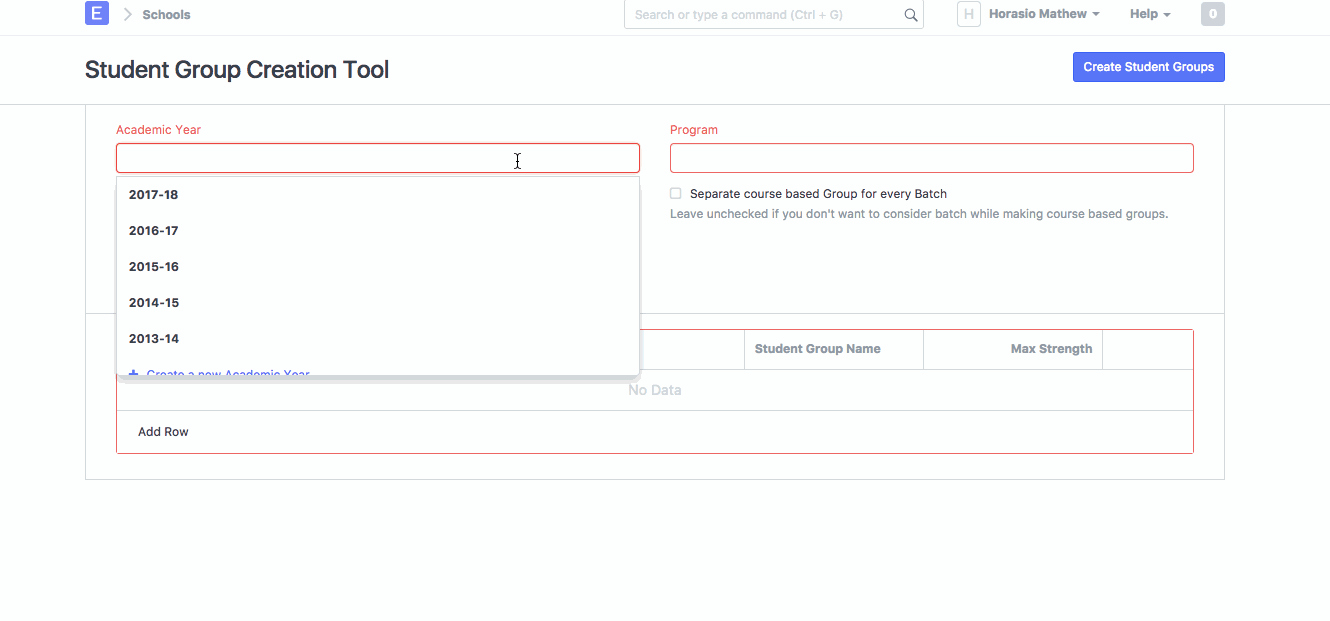Image resolution: width=1330 pixels, height=621 pixels.
Task: Pick 2015-16 in the dropdown list
Action: (x=154, y=267)
